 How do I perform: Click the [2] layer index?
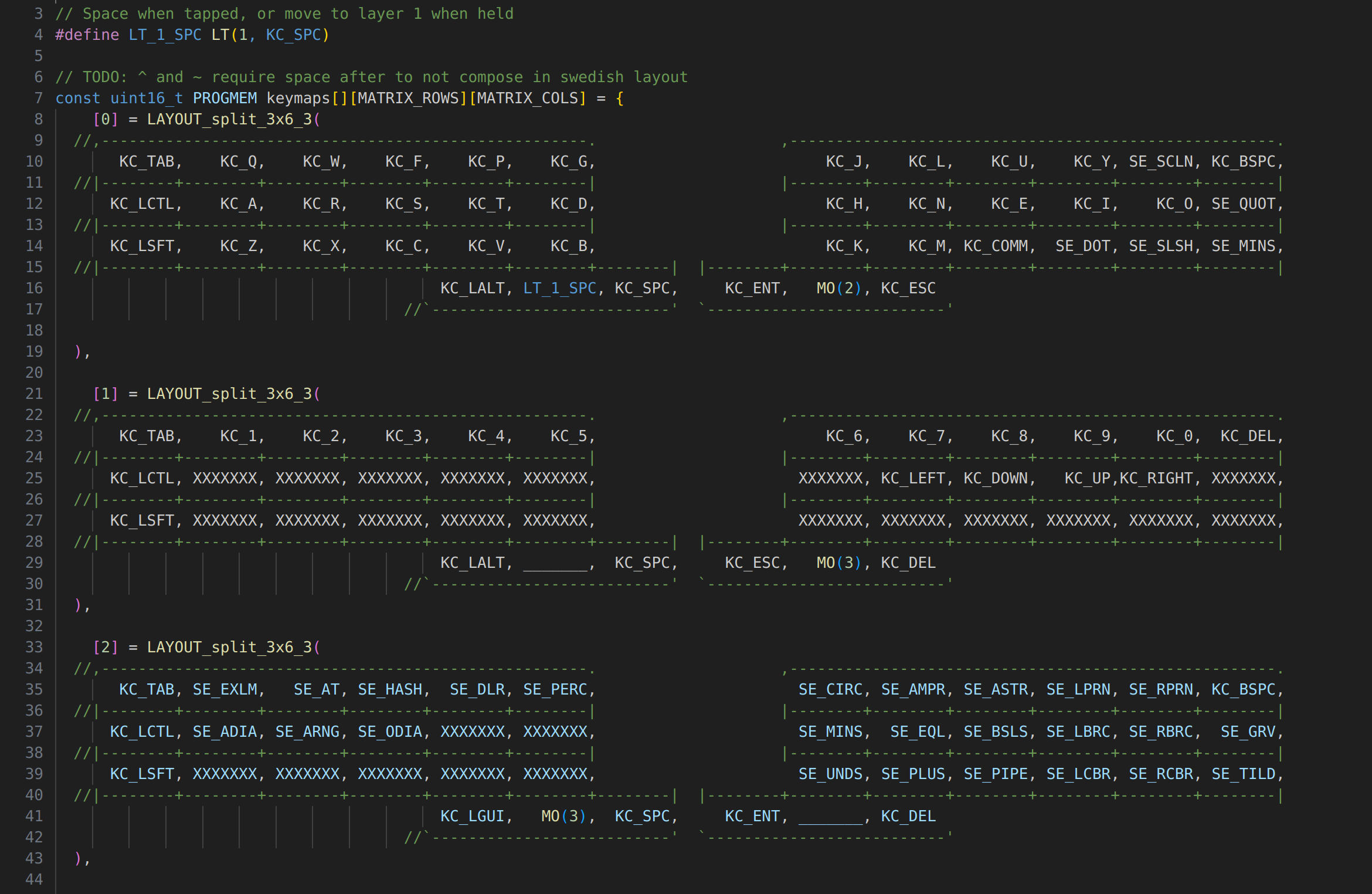click(106, 647)
